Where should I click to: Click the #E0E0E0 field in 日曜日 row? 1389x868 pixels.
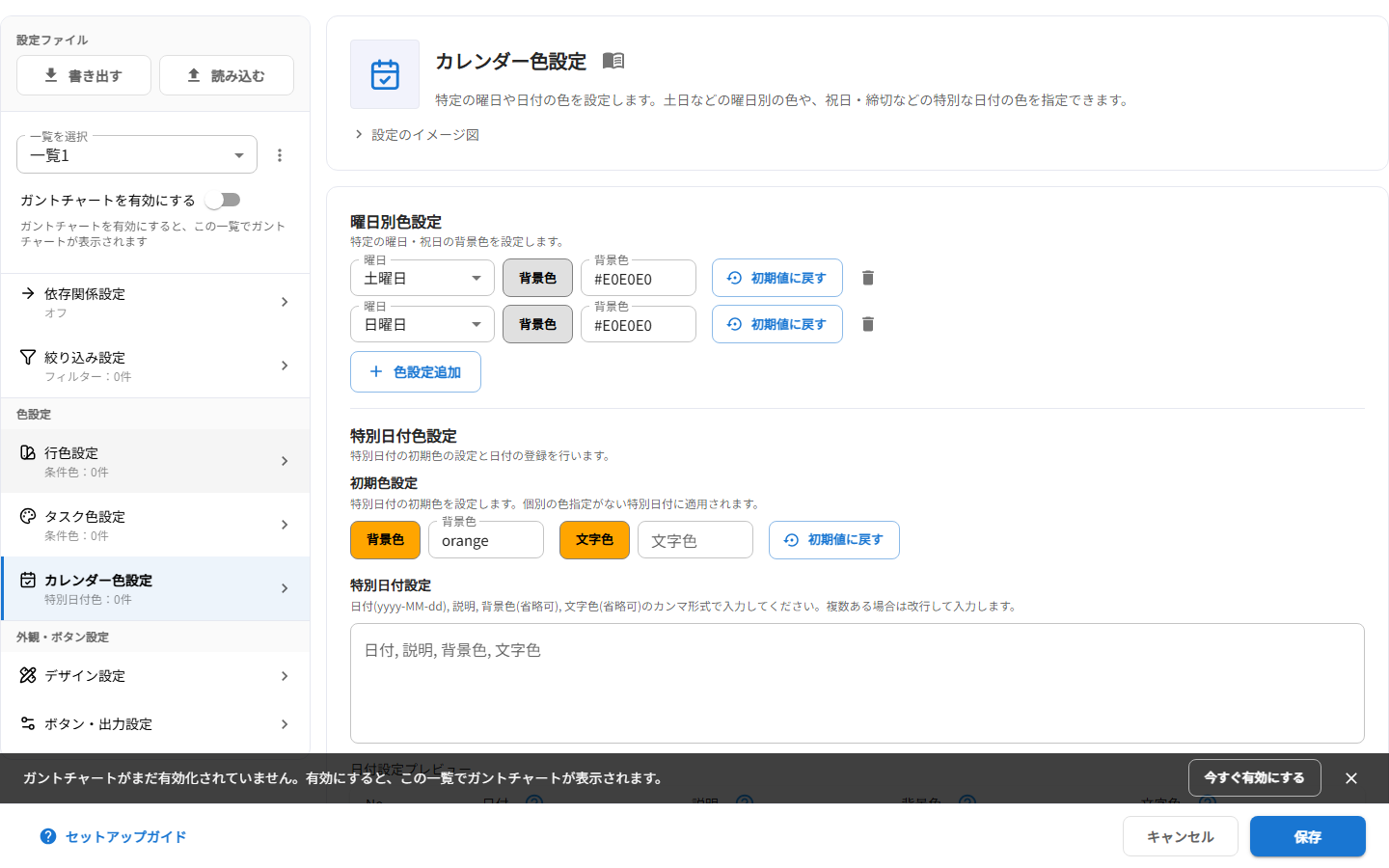pos(639,324)
